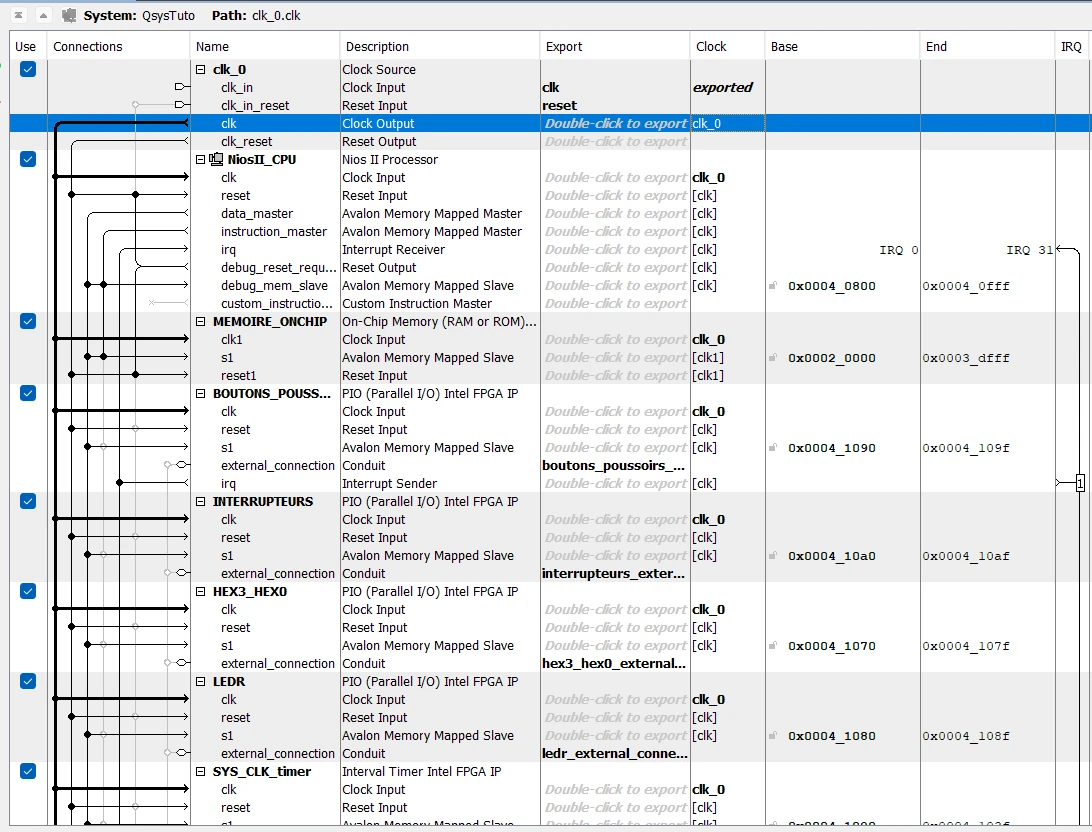Select custom_instruction master row name

click(276, 304)
